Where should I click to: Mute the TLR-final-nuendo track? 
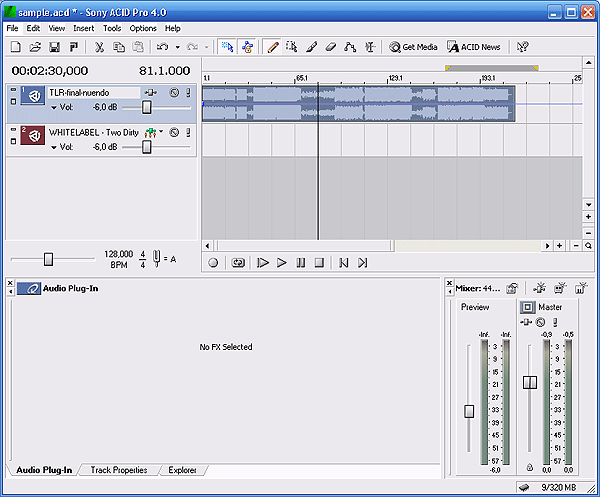coord(174,93)
